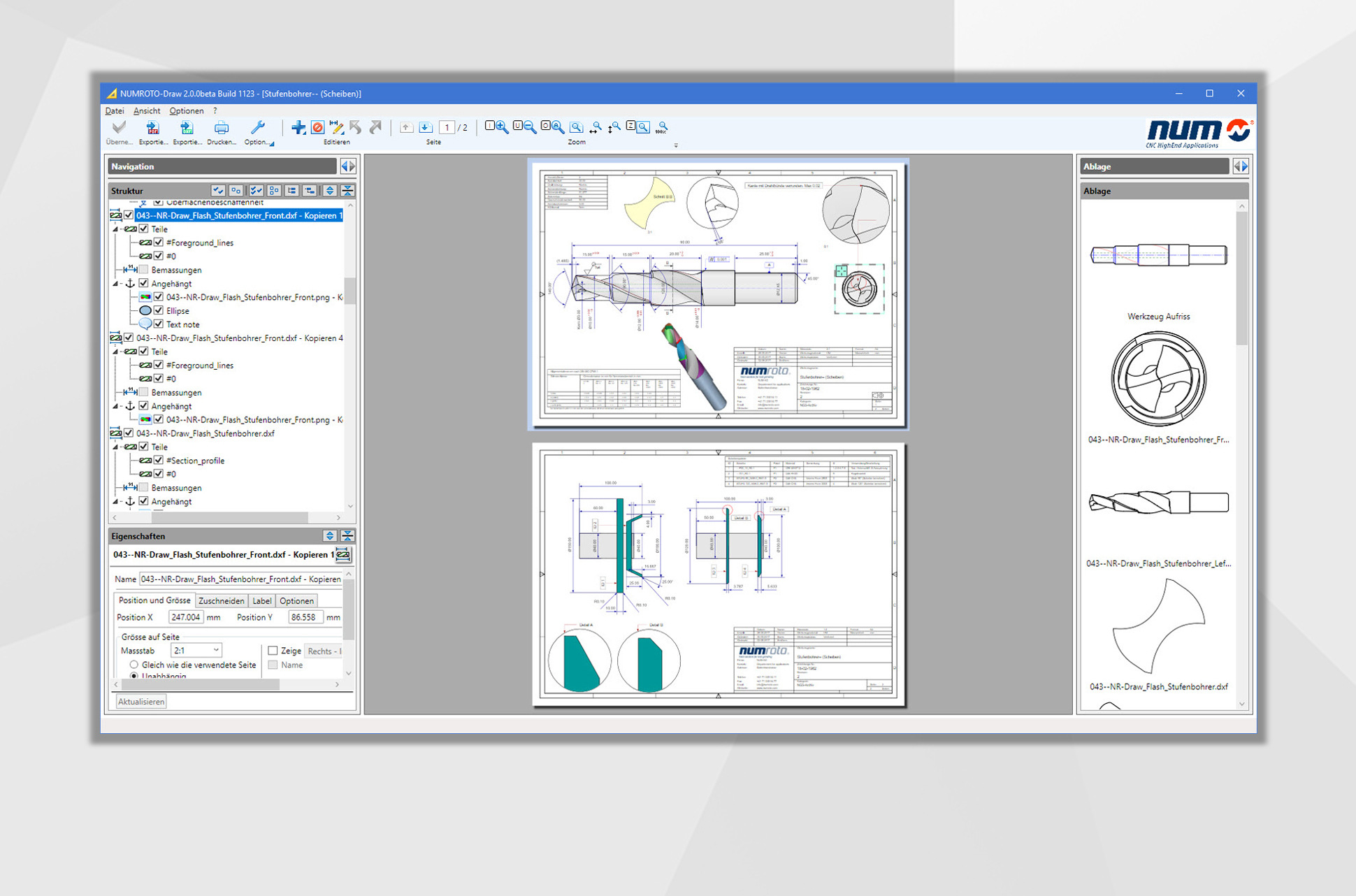Click the Drucken printer icon
The image size is (1356, 896).
pos(221,129)
